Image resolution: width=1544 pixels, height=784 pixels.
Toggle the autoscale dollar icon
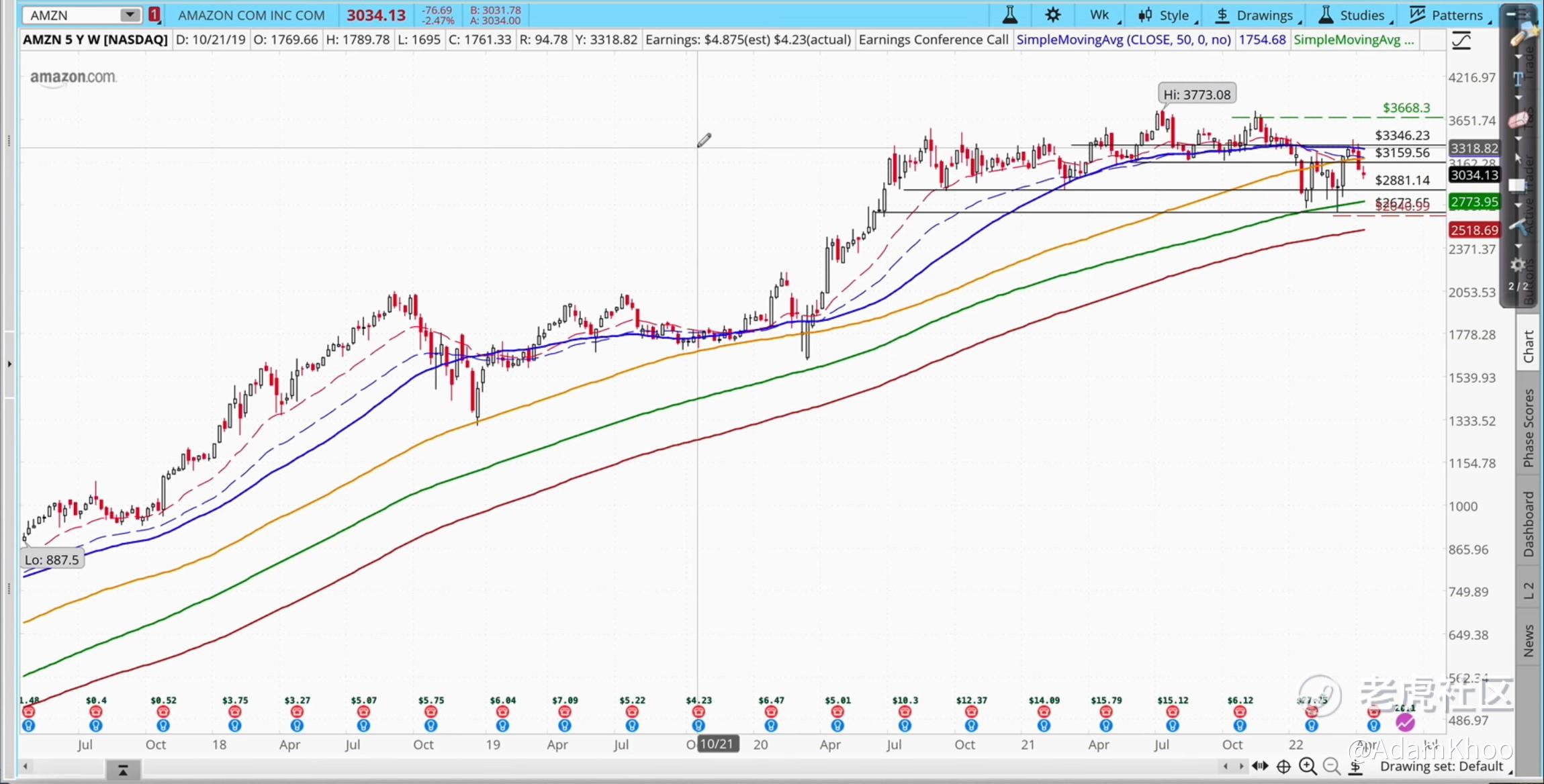[1356, 766]
